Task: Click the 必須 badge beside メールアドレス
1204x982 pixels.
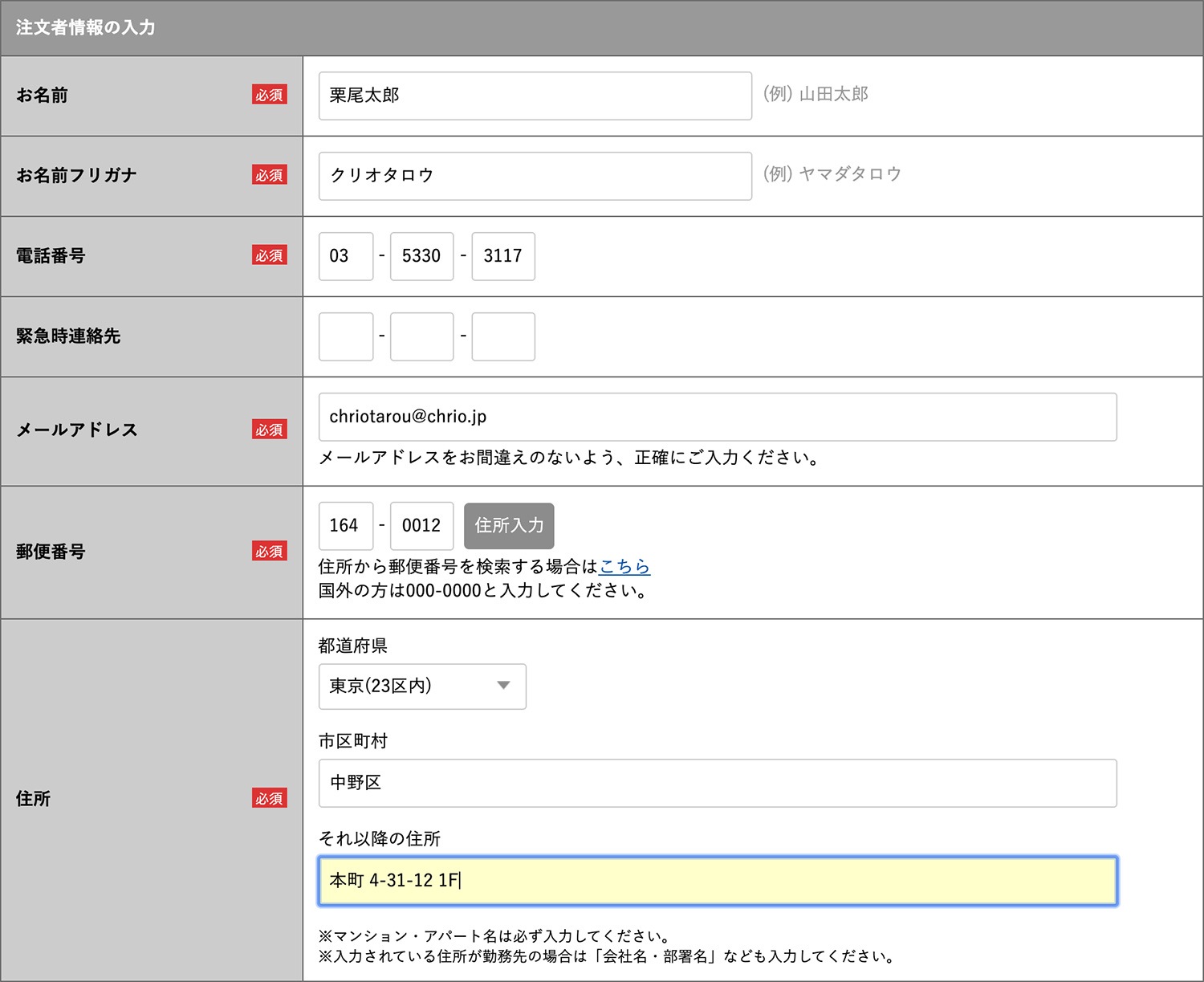Action: pos(269,430)
